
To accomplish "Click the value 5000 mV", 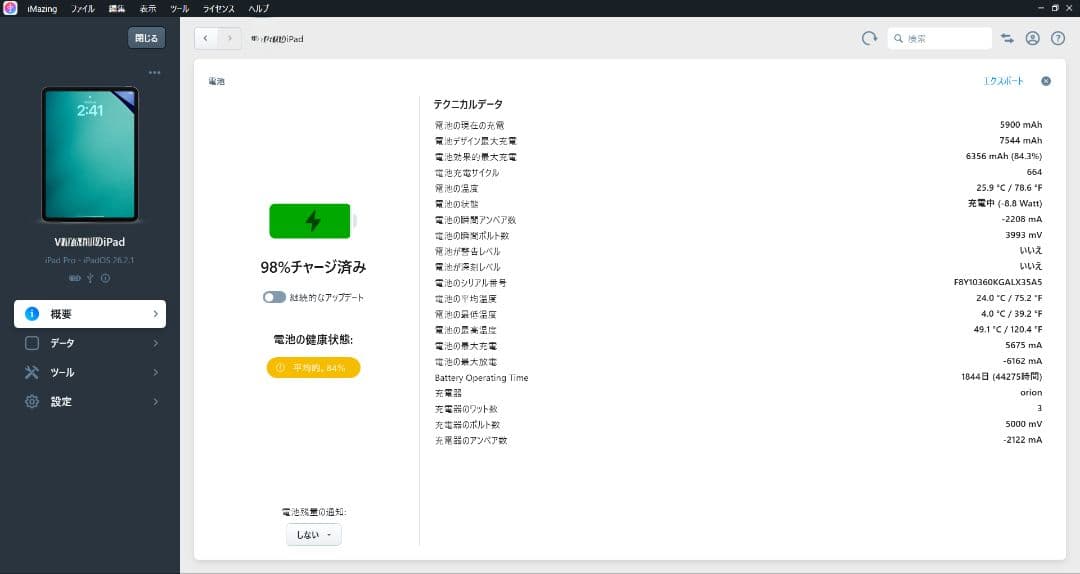I will click(x=1024, y=424).
